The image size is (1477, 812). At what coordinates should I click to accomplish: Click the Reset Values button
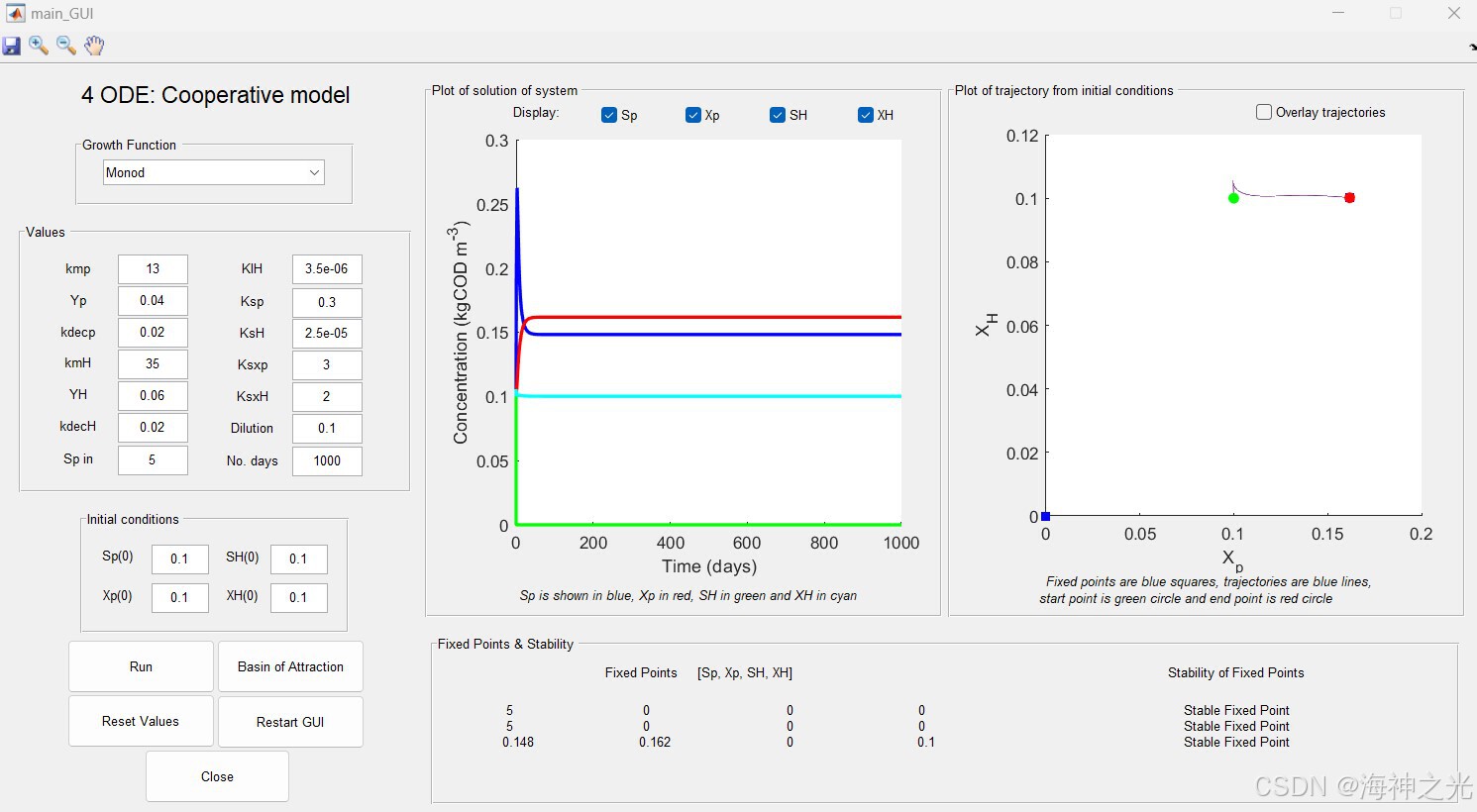click(x=141, y=721)
